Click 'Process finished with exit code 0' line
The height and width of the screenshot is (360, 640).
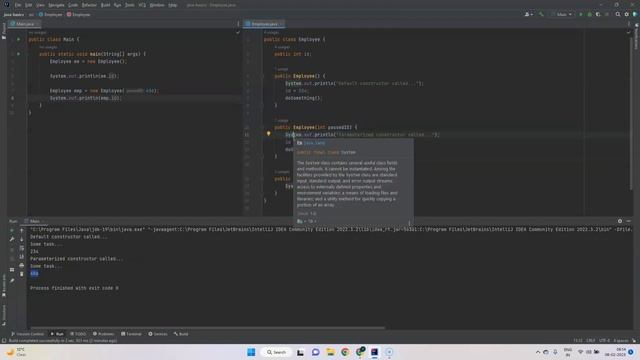tap(74, 288)
